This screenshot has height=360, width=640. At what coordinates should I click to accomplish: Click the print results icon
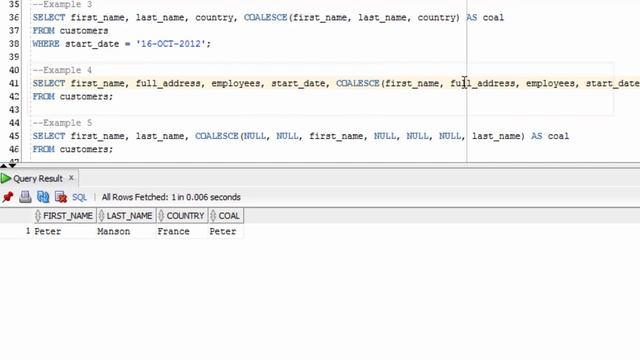[25, 197]
